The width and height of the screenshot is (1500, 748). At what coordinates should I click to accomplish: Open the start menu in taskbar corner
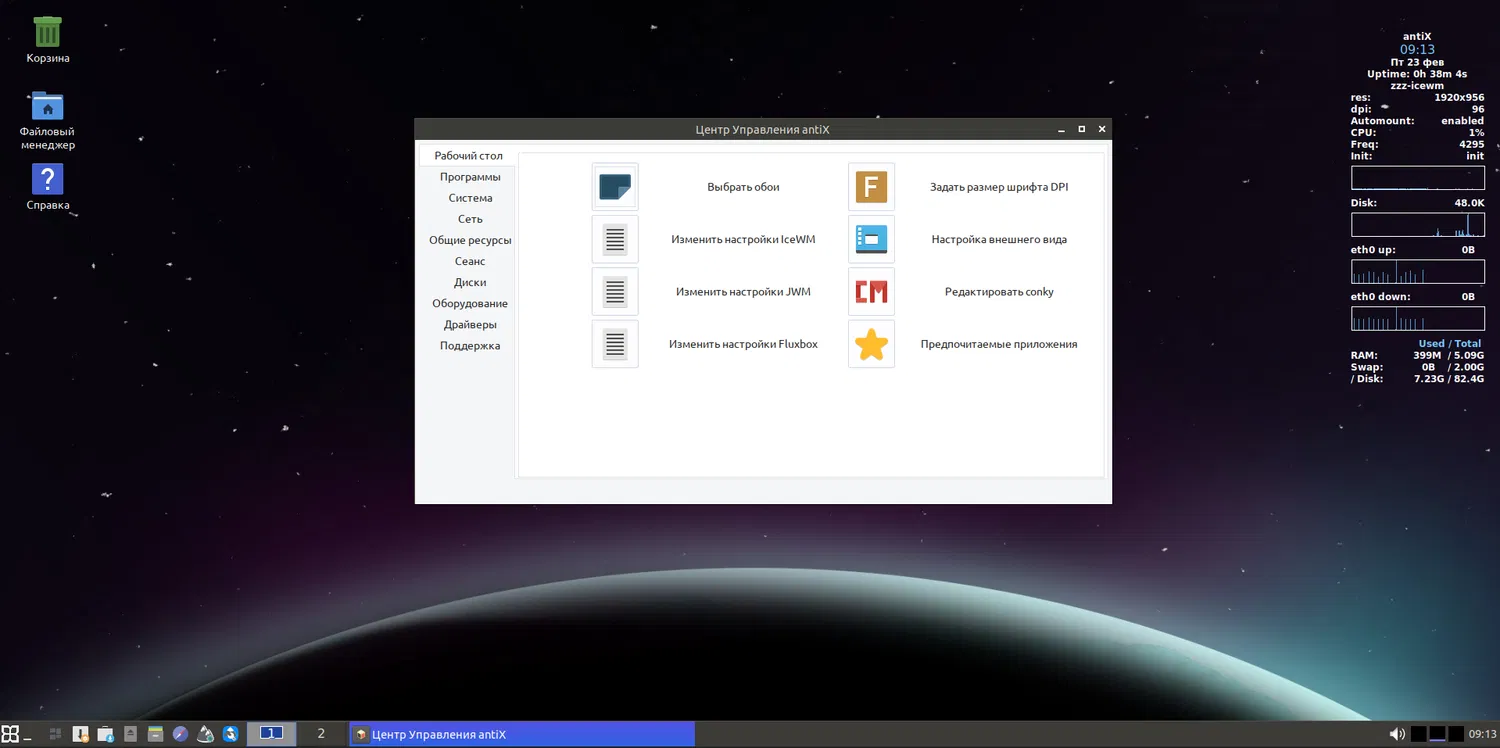[10, 734]
